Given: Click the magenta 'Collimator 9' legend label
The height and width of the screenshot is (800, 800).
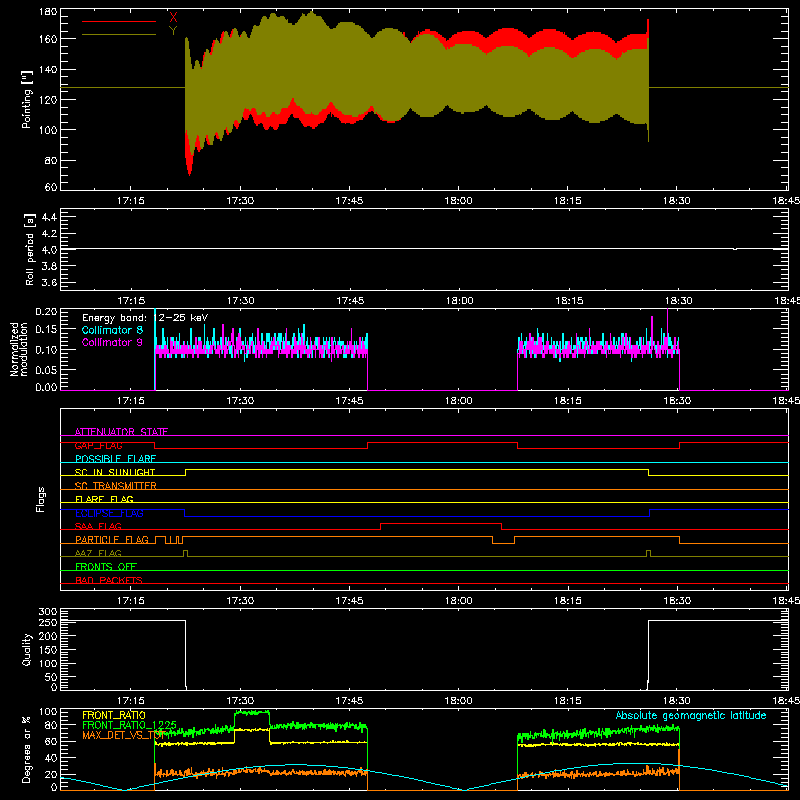Looking at the screenshot, I should [x=112, y=342].
